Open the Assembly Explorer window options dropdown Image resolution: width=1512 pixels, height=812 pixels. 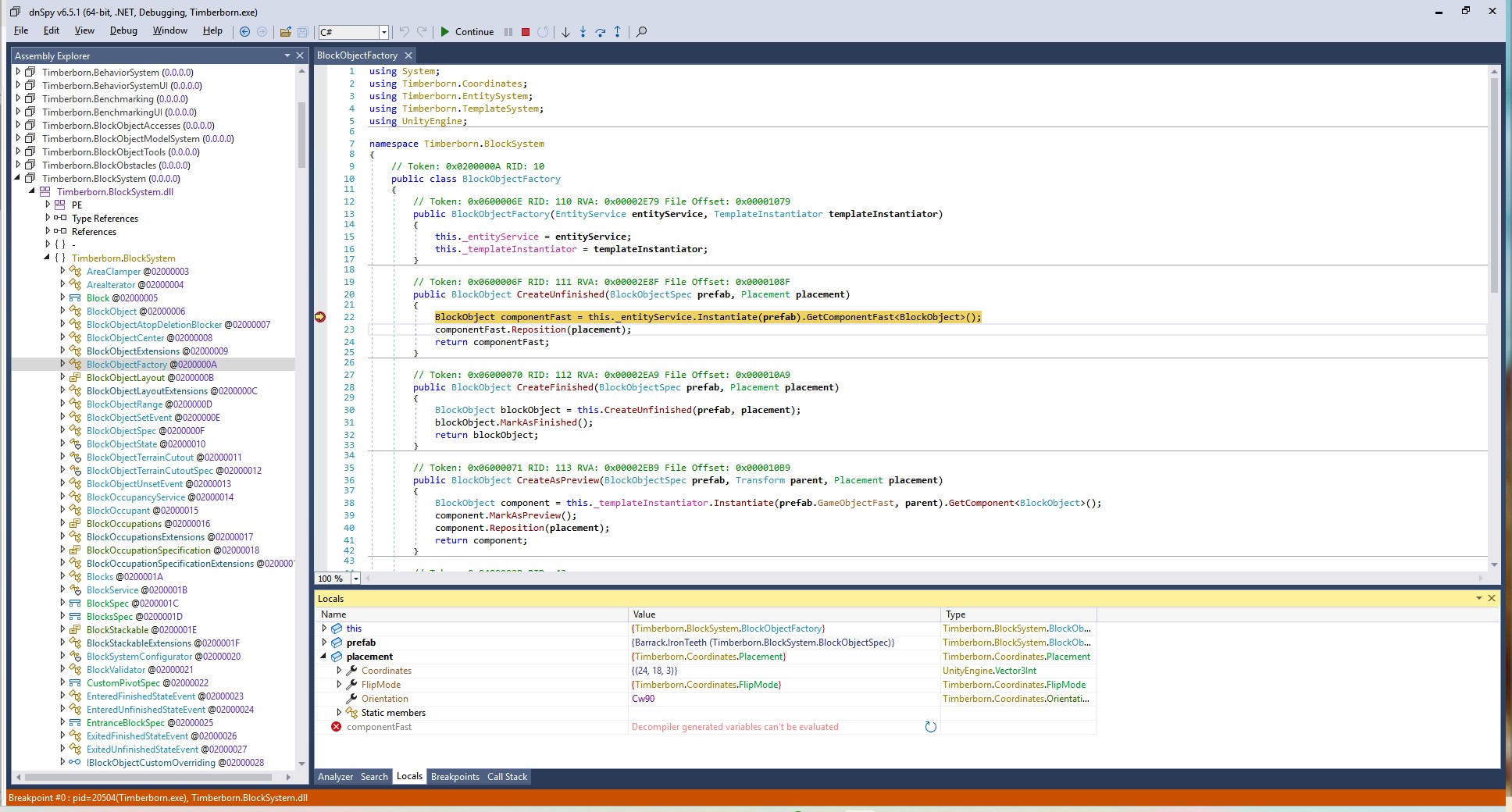[287, 55]
